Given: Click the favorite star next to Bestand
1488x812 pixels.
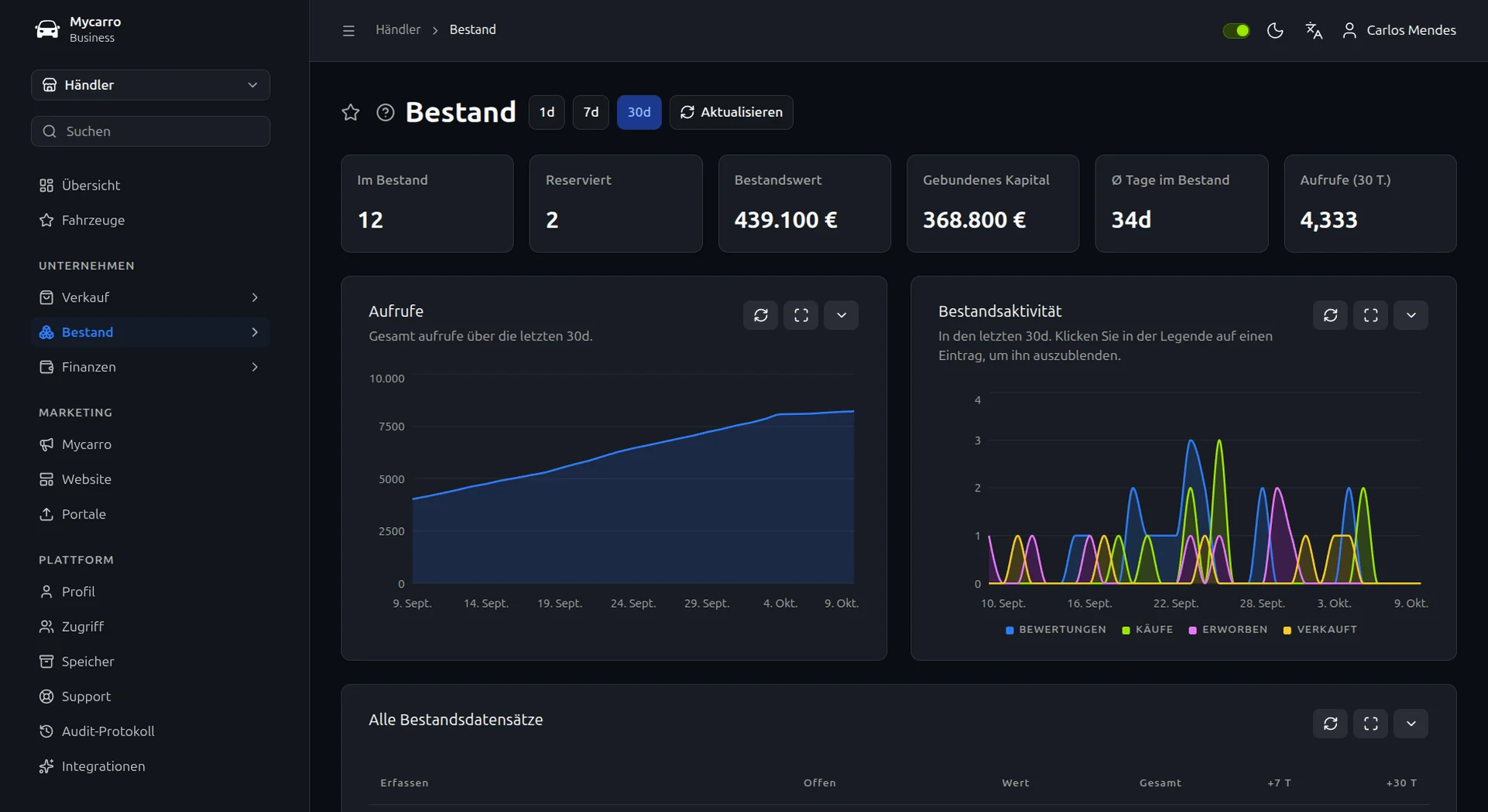Looking at the screenshot, I should tap(351, 112).
